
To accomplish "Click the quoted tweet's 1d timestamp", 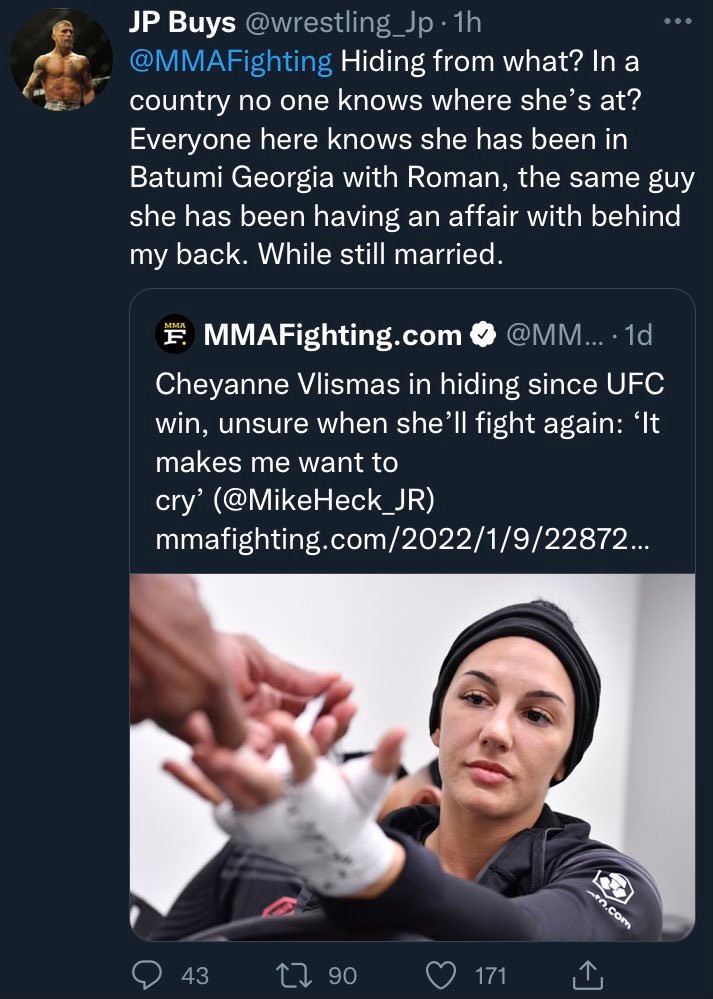I will click(637, 336).
